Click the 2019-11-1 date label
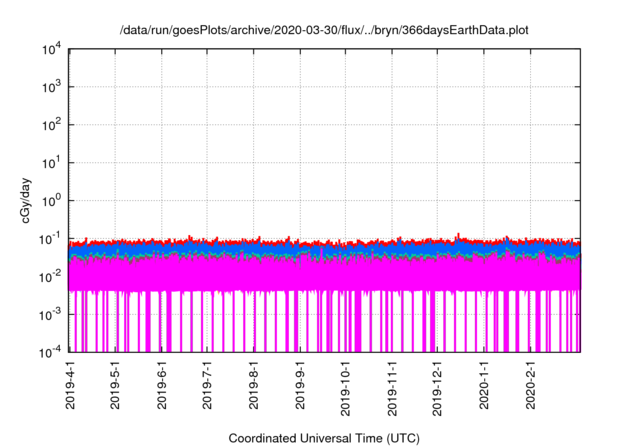Image resolution: width=640 pixels, height=448 pixels. pos(392,388)
